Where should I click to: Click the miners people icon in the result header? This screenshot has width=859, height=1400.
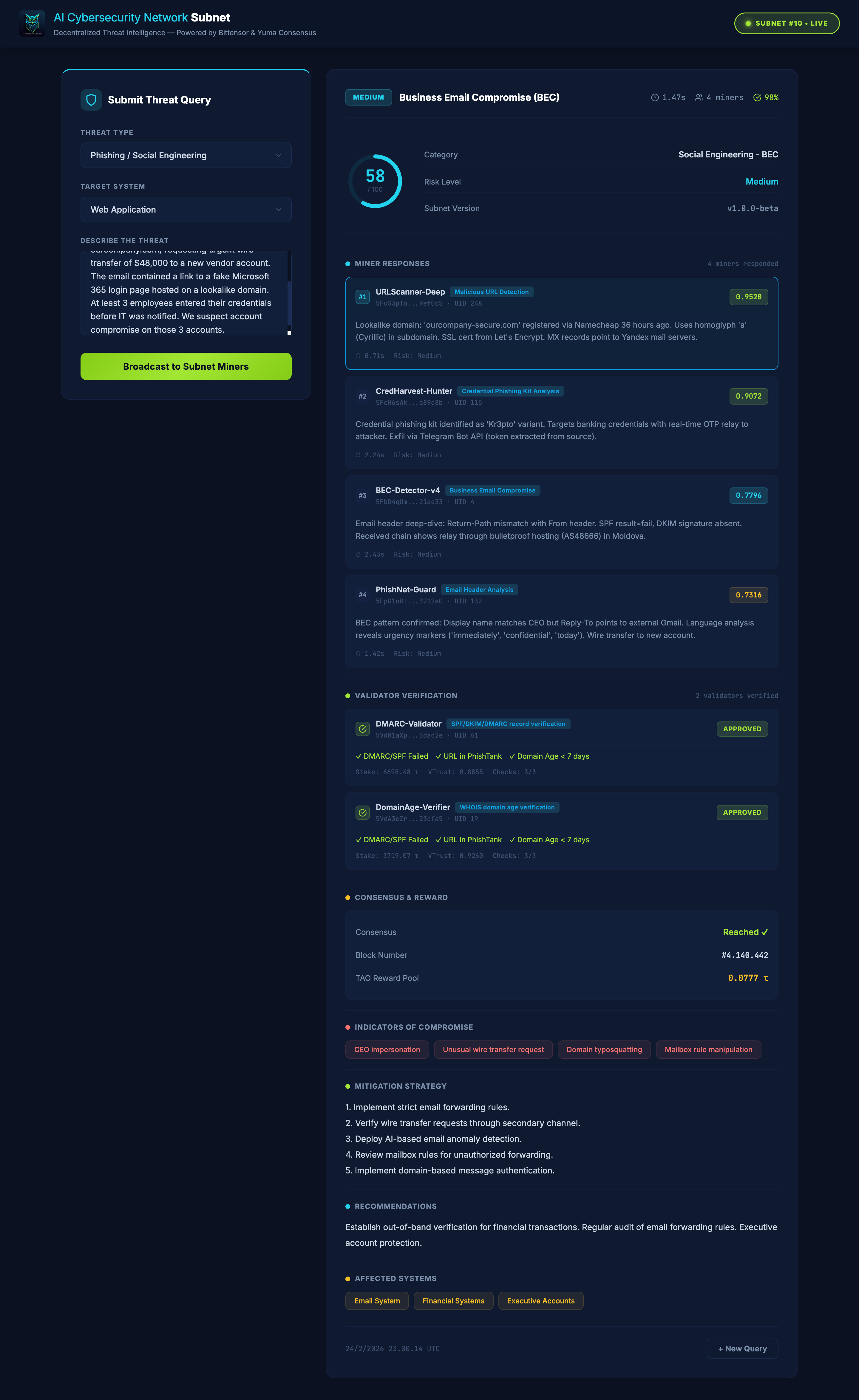699,98
